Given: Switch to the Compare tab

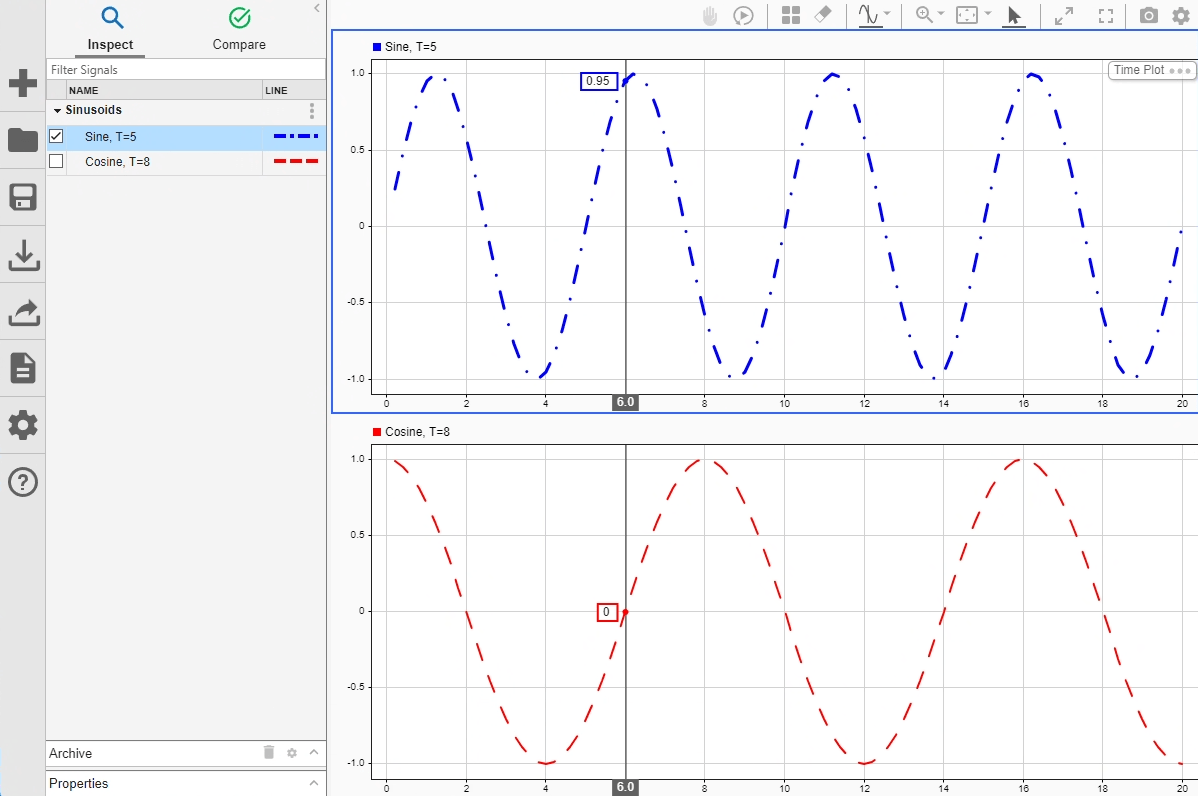Looking at the screenshot, I should point(239,29).
